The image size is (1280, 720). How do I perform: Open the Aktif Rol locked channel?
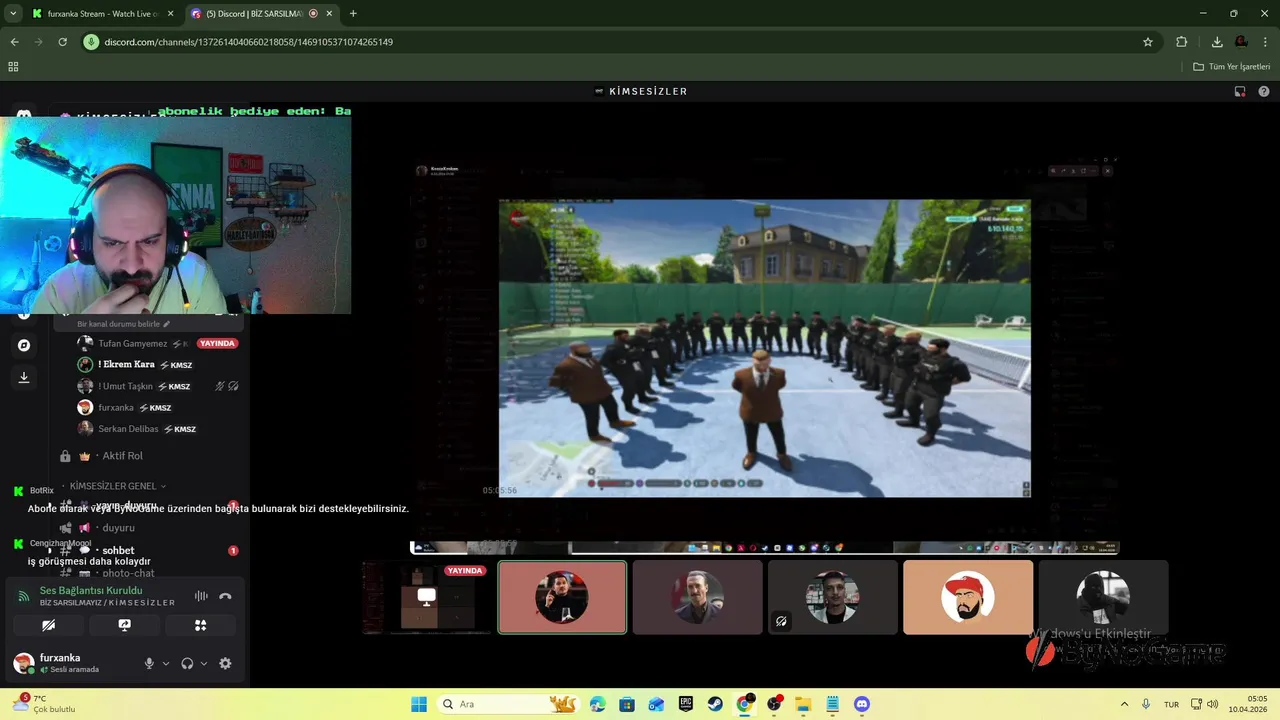coord(122,456)
